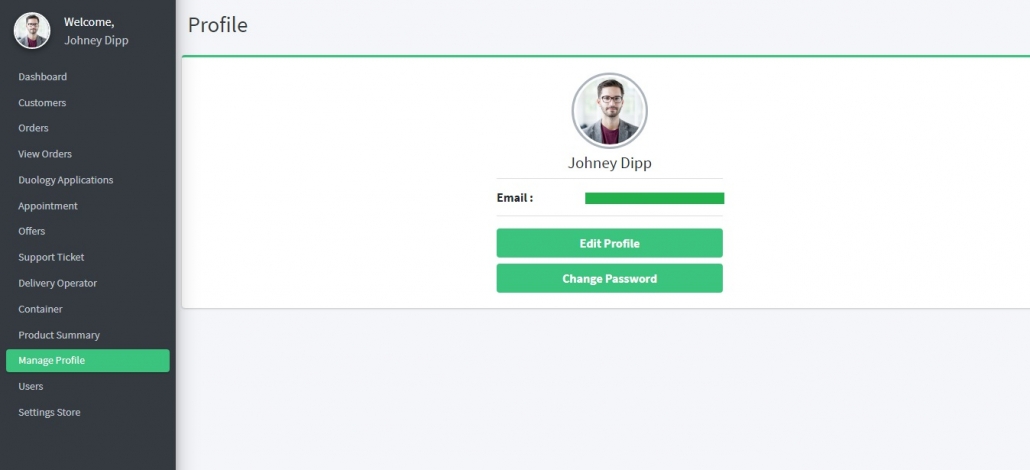Viewport: 1030px width, 470px height.
Task: Open the Orders section
Action: click(x=34, y=128)
